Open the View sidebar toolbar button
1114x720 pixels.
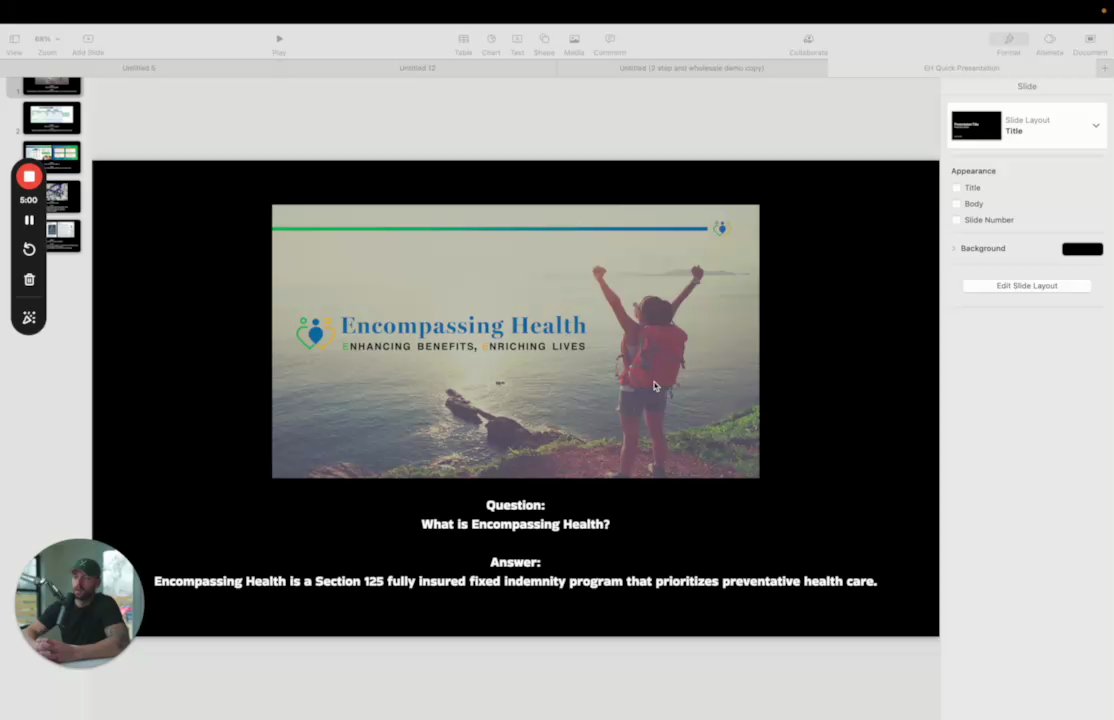(x=14, y=43)
